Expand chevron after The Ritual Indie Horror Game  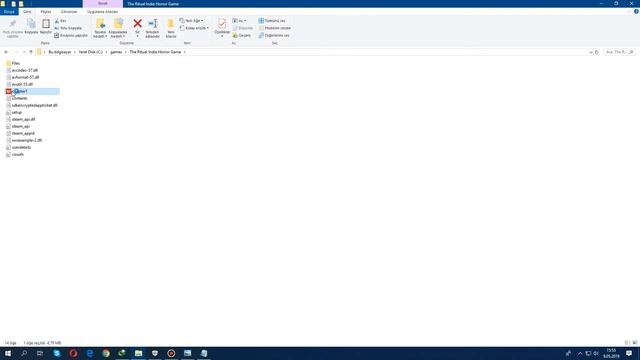coord(184,52)
